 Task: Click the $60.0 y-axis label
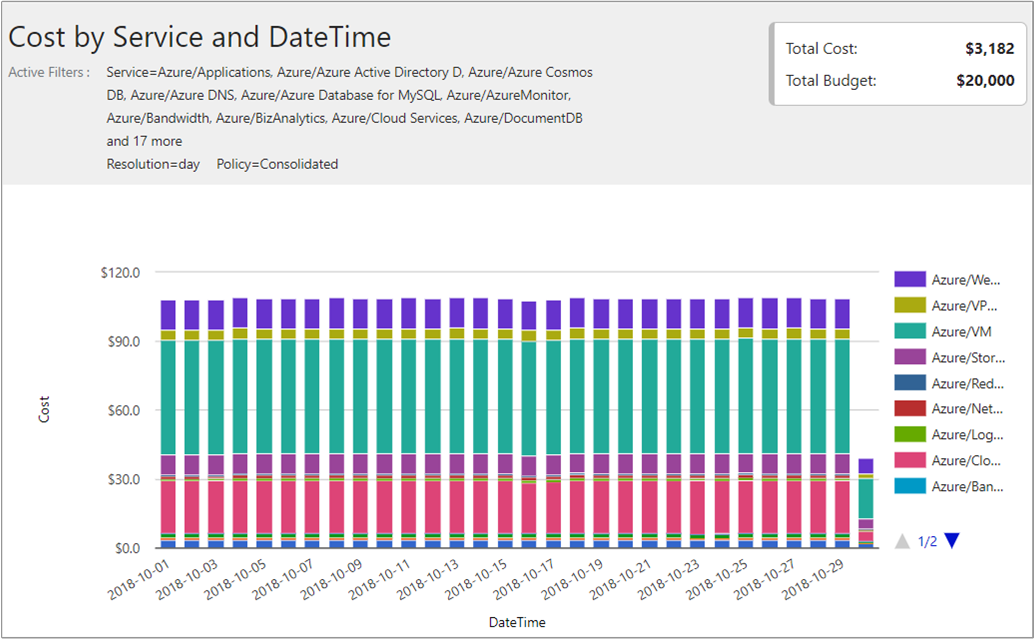coord(123,411)
